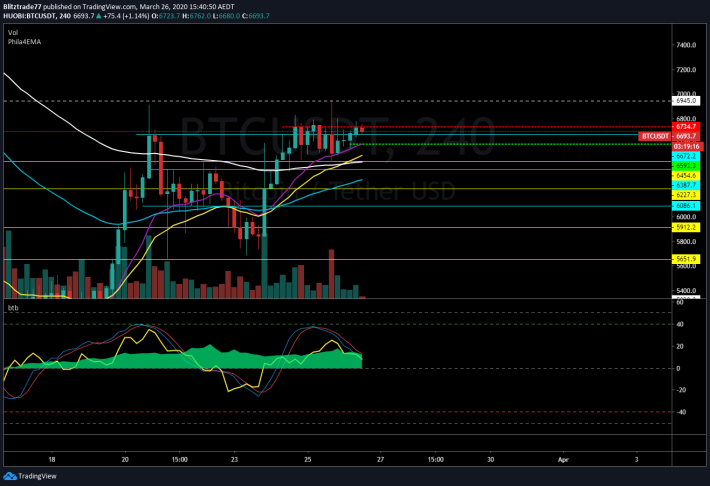Click the 5800.0 price axis tick

point(686,241)
